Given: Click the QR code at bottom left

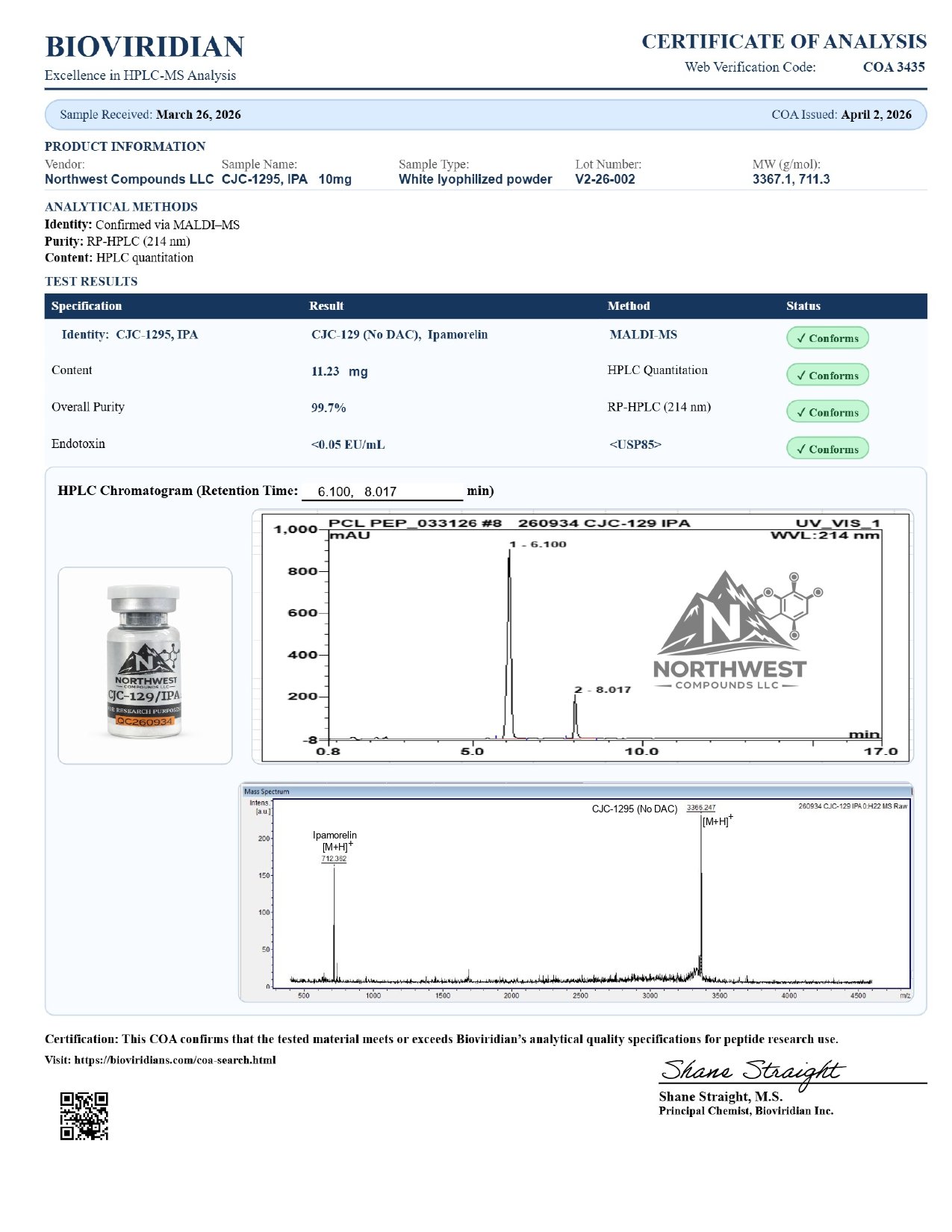Looking at the screenshot, I should pos(84,1116).
